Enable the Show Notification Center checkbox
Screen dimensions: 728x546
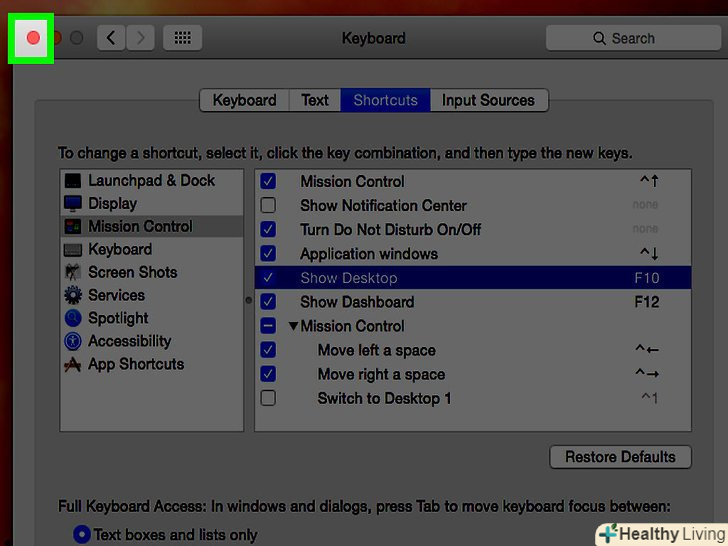tap(268, 206)
